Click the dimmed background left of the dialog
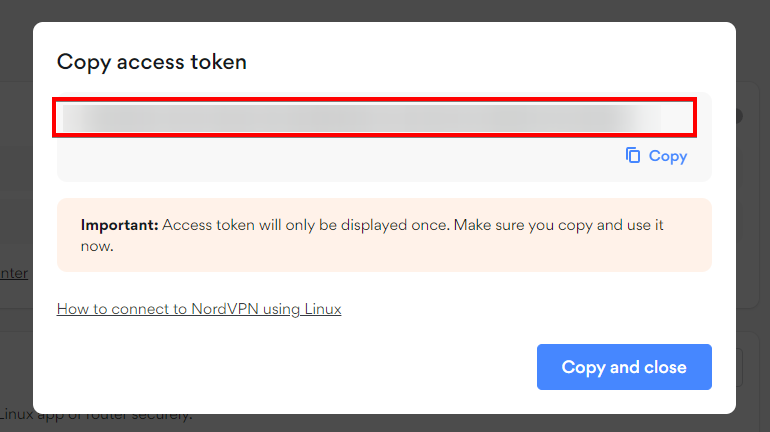This screenshot has width=770, height=432. (x=15, y=180)
